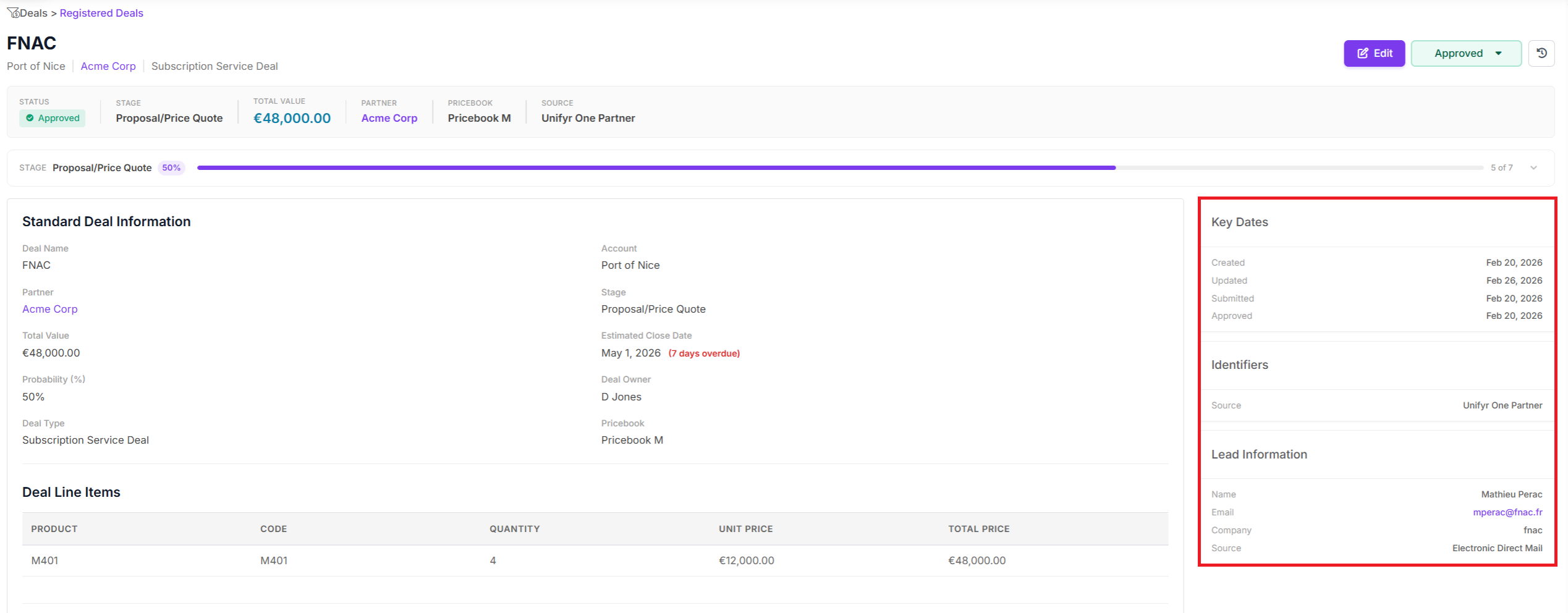
Task: Open Acme Corp link in Partner summary
Action: pyautogui.click(x=389, y=118)
